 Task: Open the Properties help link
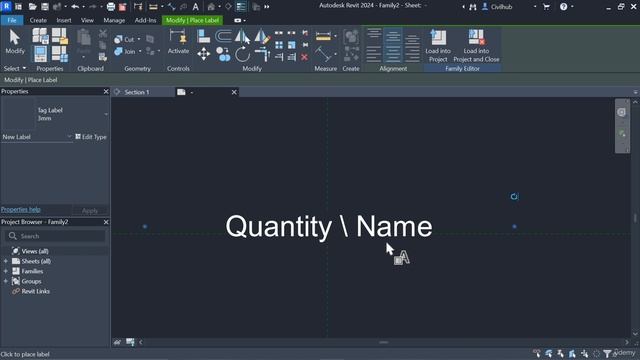20,209
